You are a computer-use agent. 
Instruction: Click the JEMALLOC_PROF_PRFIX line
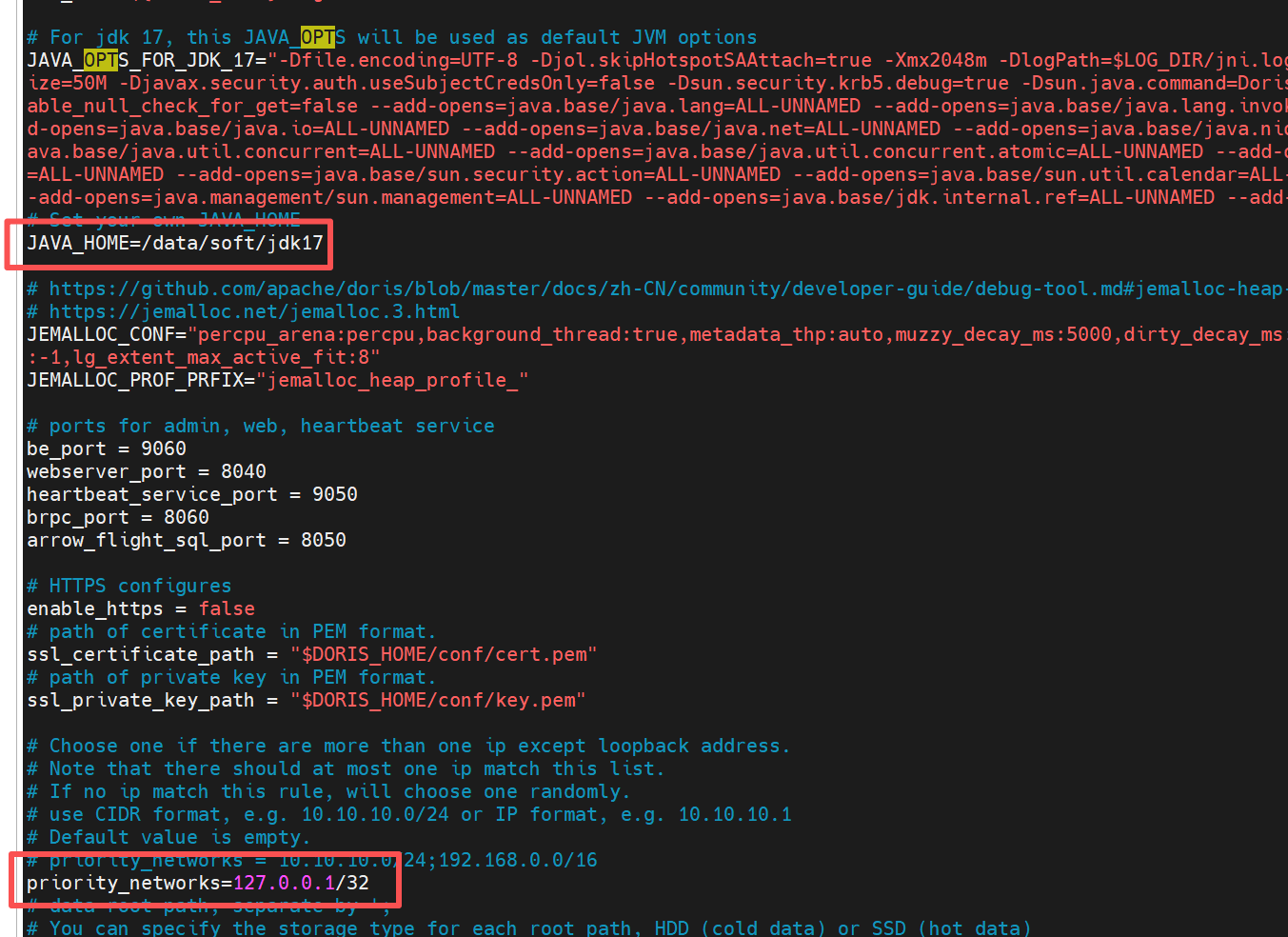pyautogui.click(x=278, y=380)
